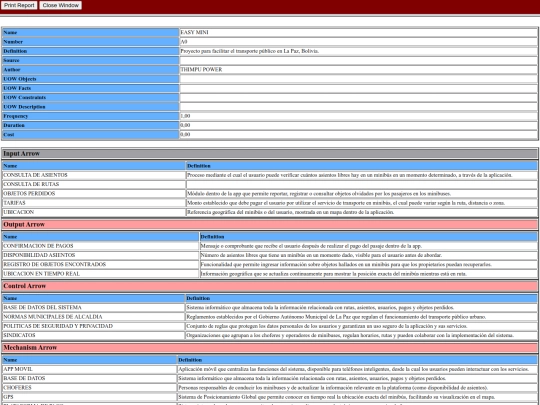Click the Frequency value 1,00
This screenshot has height=405, width=540.
coord(185,116)
